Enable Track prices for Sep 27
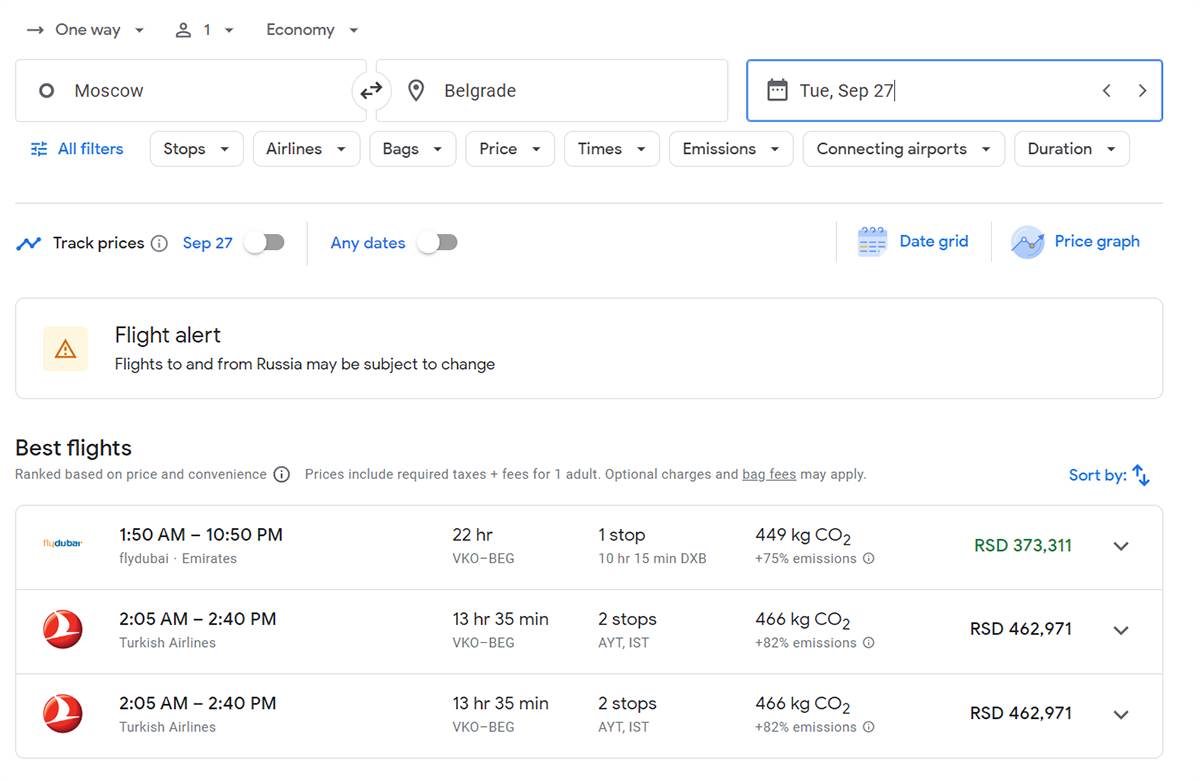The width and height of the screenshot is (1200, 781). pyautogui.click(x=265, y=243)
